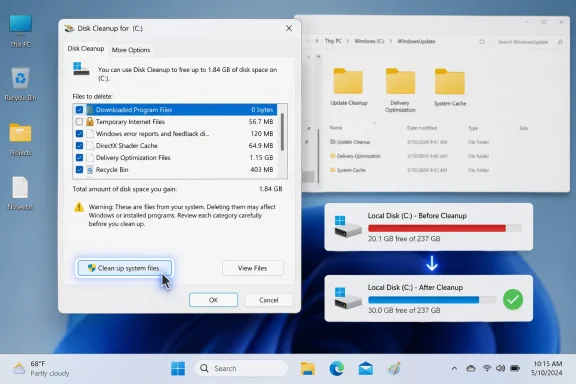This screenshot has width=576, height=384.
Task: Uncheck the Recycle Bin checkbox in the list
Action: click(79, 170)
